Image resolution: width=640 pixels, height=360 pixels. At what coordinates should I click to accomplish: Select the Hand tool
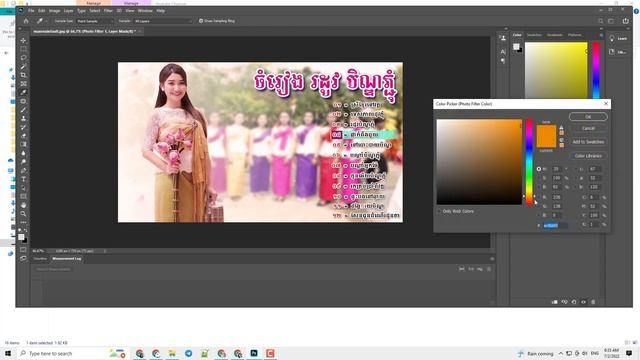point(23,205)
